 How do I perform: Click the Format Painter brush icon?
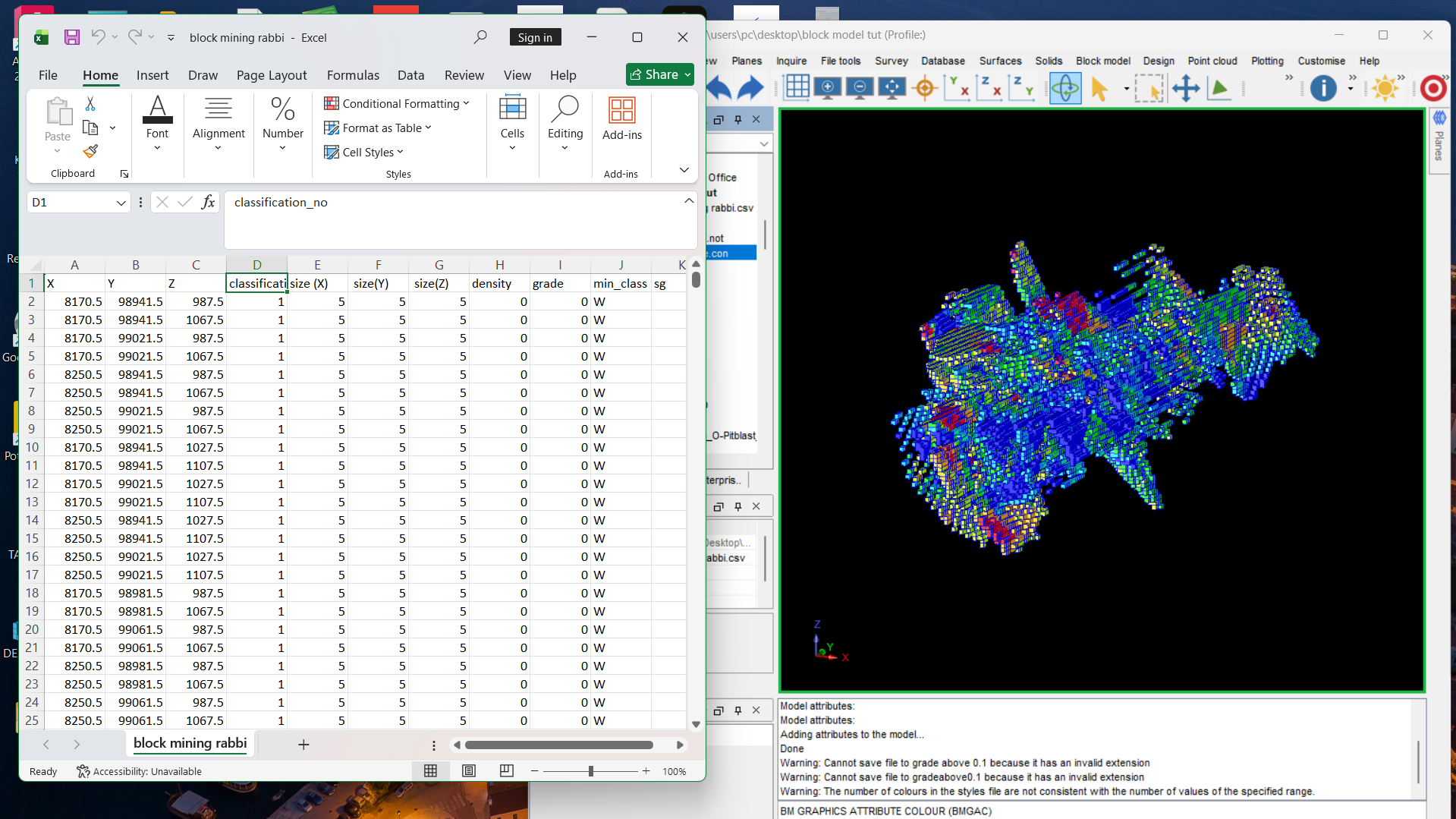point(90,152)
